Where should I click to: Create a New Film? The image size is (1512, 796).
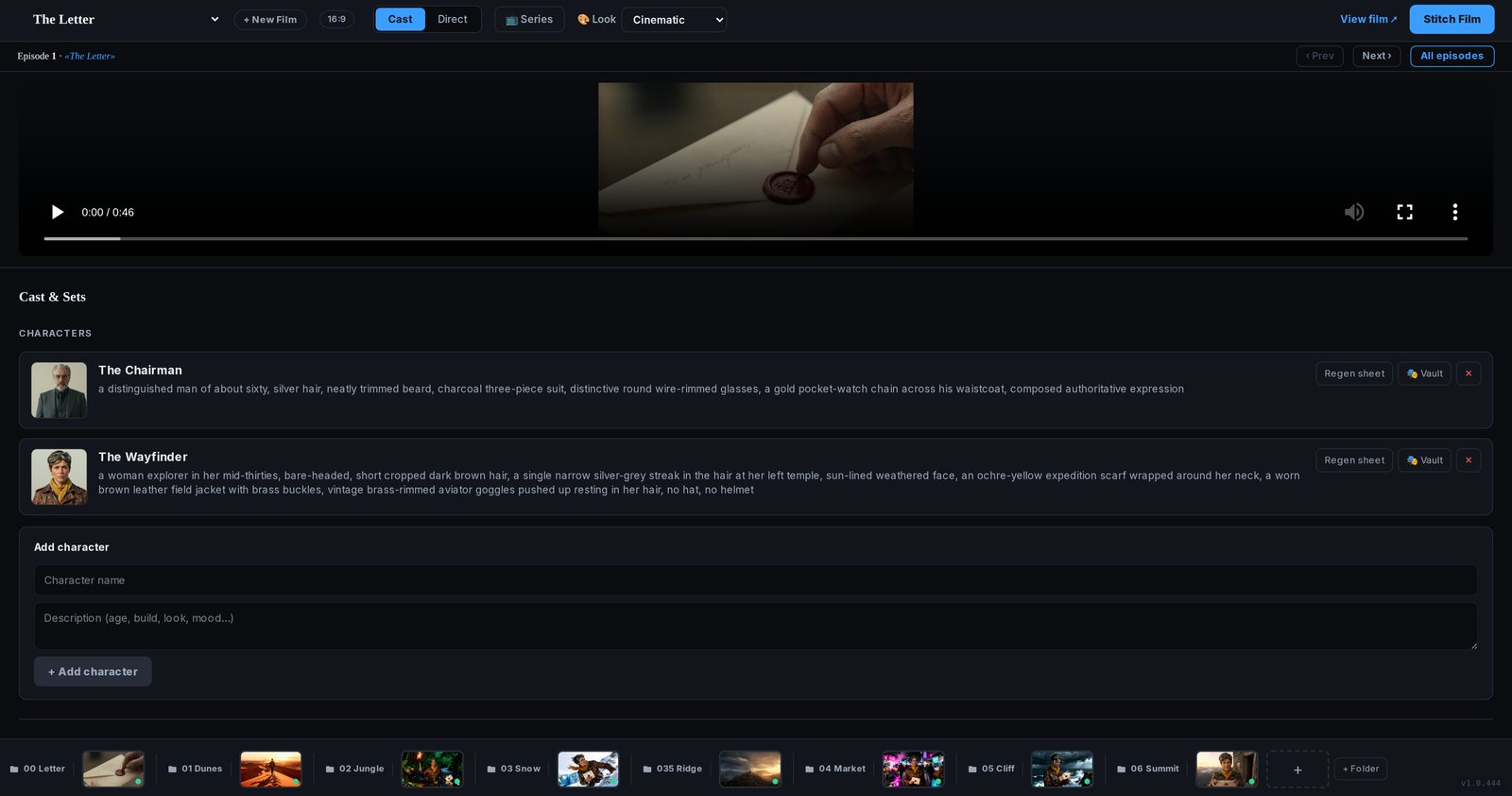click(x=270, y=19)
